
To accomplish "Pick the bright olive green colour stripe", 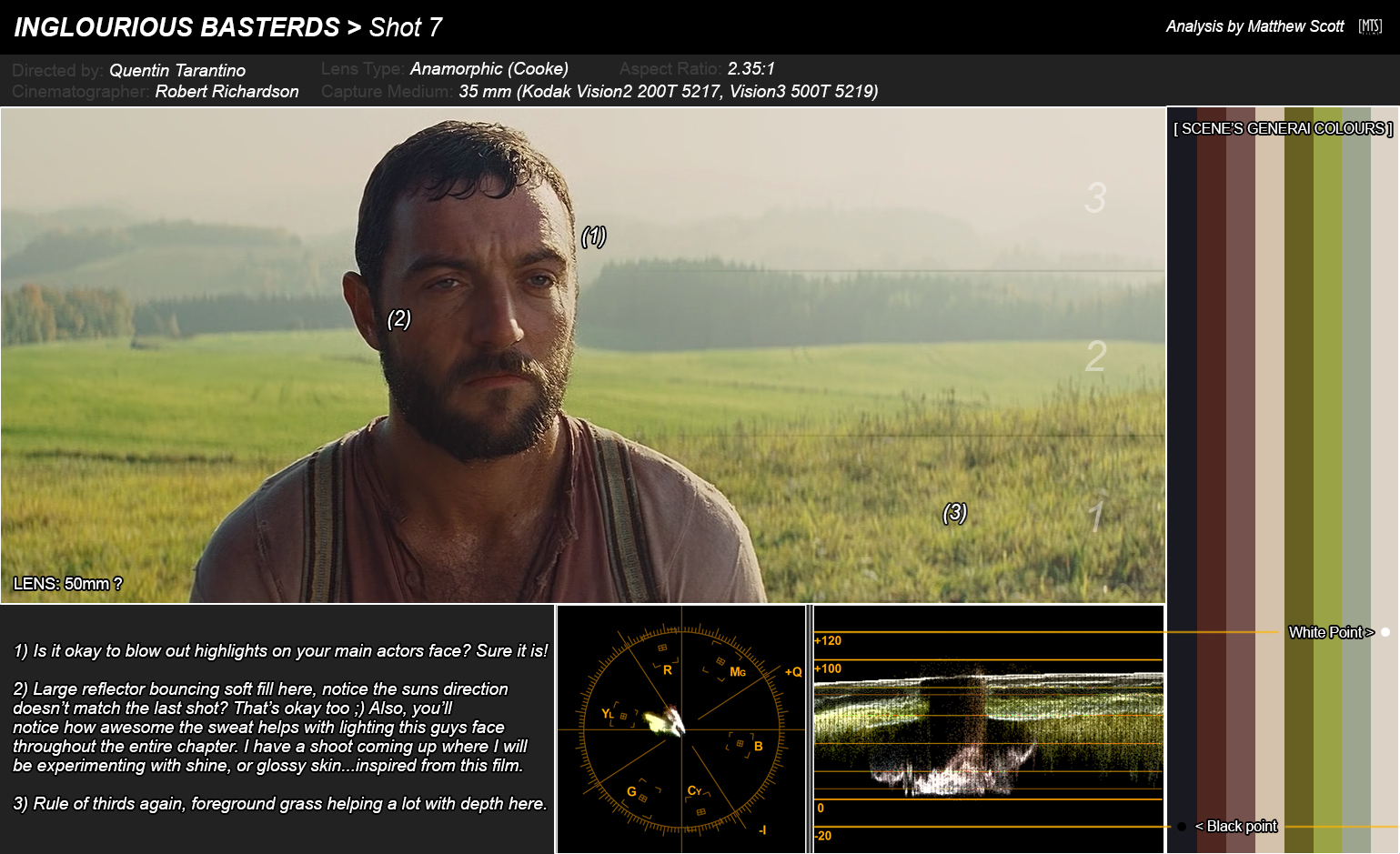I will pos(1328,480).
